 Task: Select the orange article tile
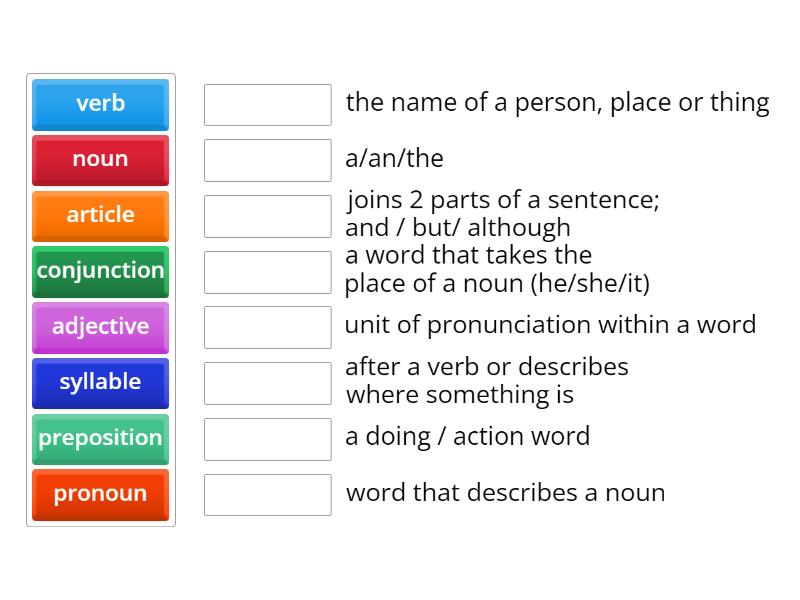[100, 216]
